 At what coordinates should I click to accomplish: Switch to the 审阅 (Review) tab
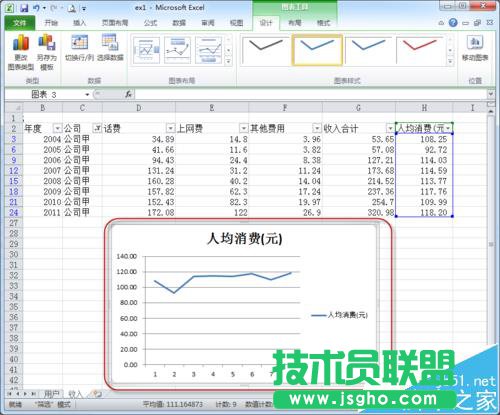click(x=208, y=23)
